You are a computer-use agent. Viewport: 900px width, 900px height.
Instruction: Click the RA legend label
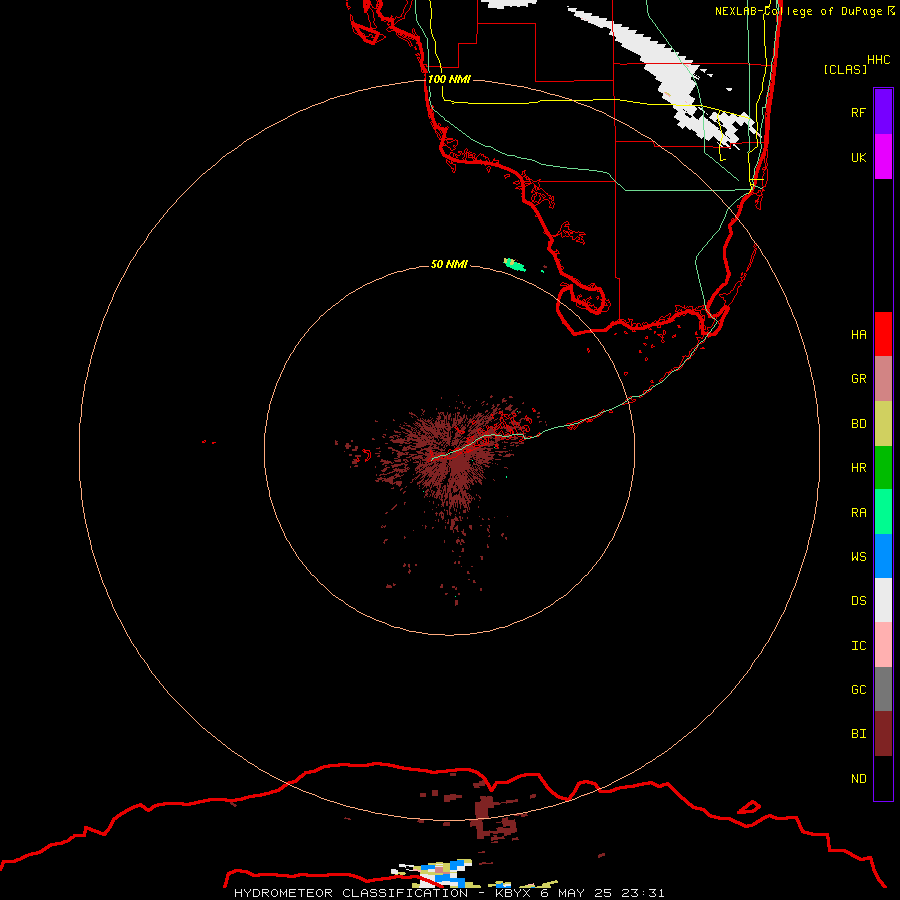point(858,513)
